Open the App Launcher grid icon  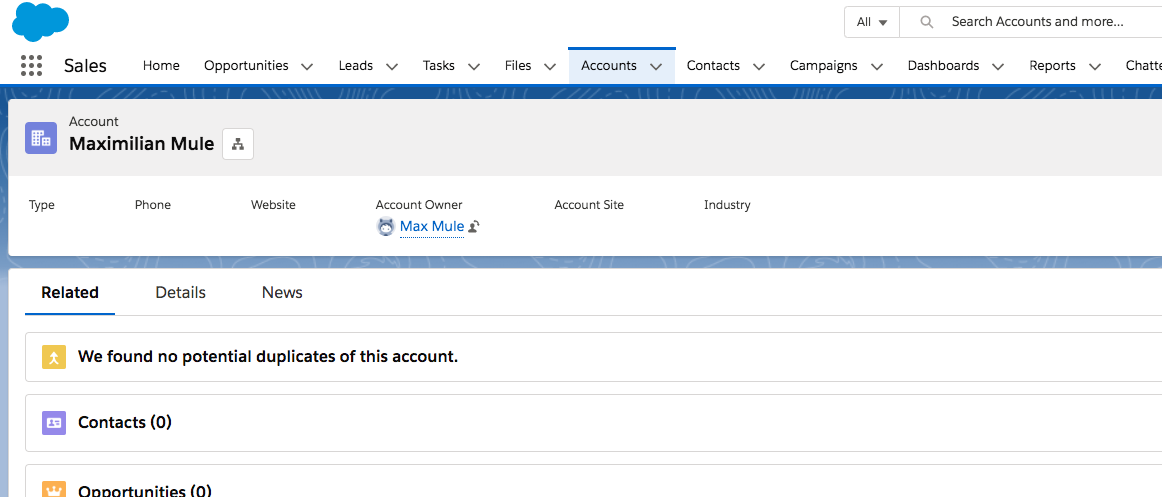click(32, 66)
